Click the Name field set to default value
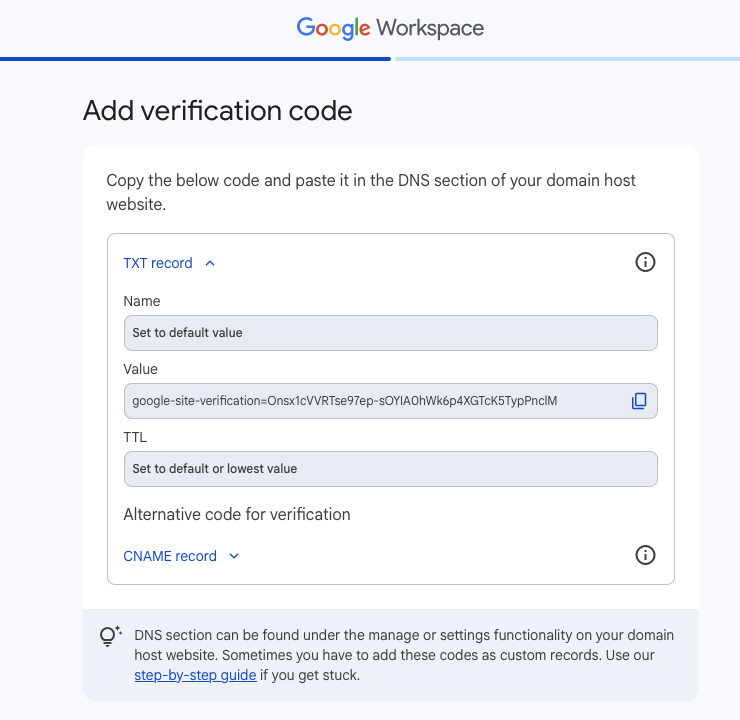The height and width of the screenshot is (720, 740). pyautogui.click(x=390, y=333)
